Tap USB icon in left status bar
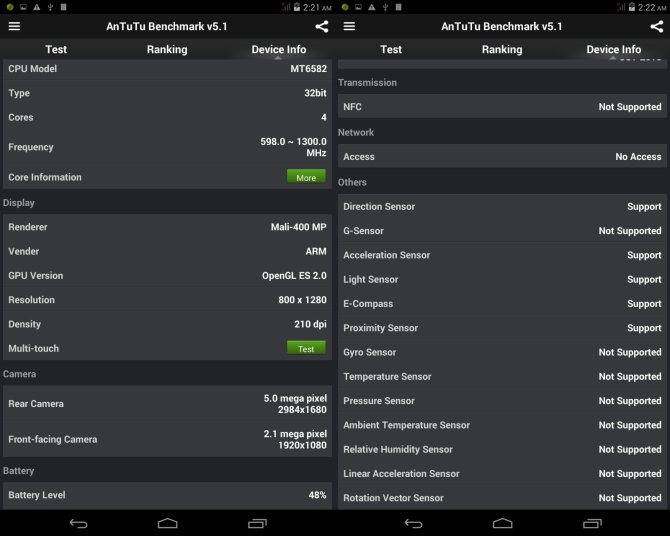This screenshot has width=670, height=536. [50, 7]
